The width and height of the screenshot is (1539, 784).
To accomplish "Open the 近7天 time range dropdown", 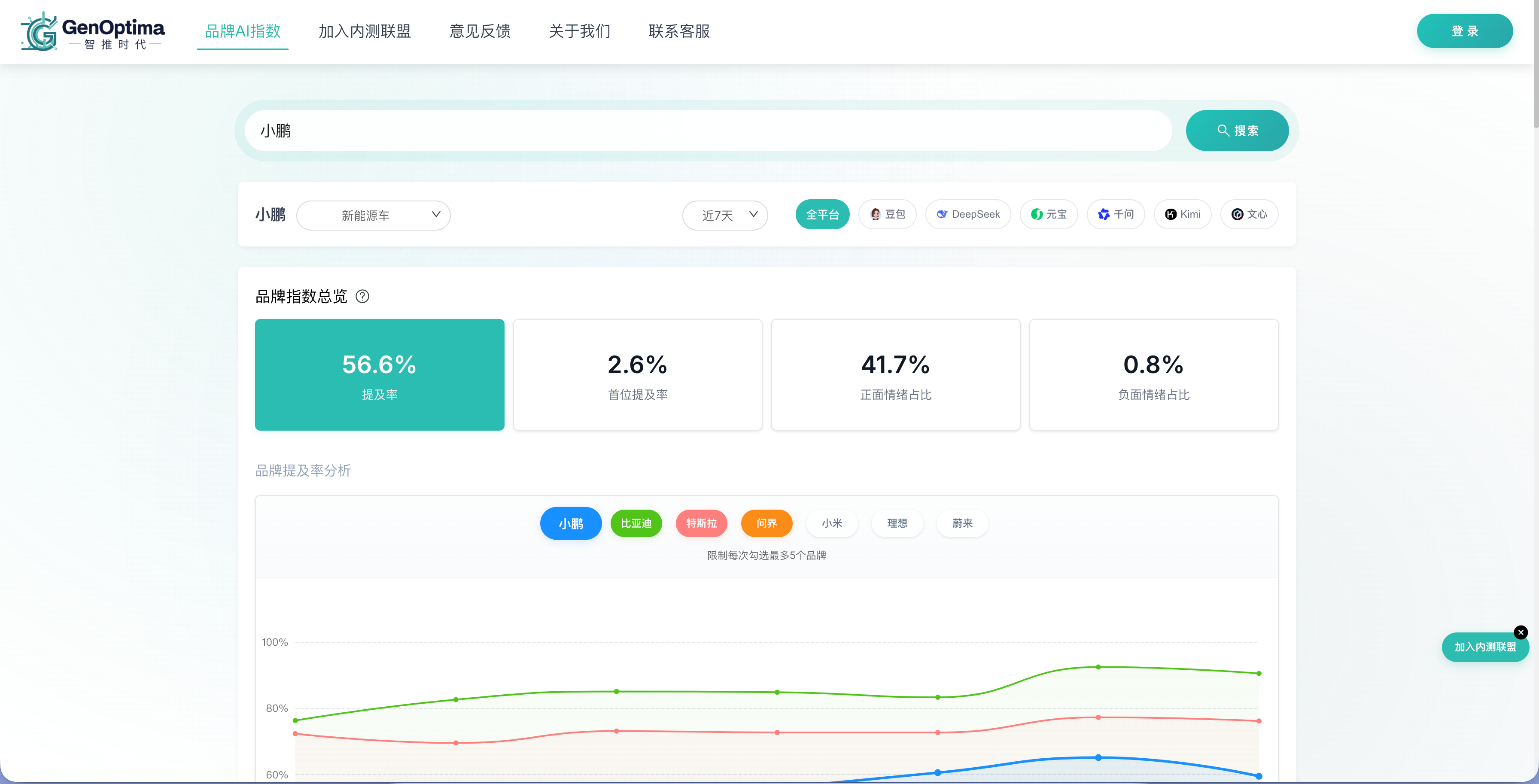I will (725, 215).
